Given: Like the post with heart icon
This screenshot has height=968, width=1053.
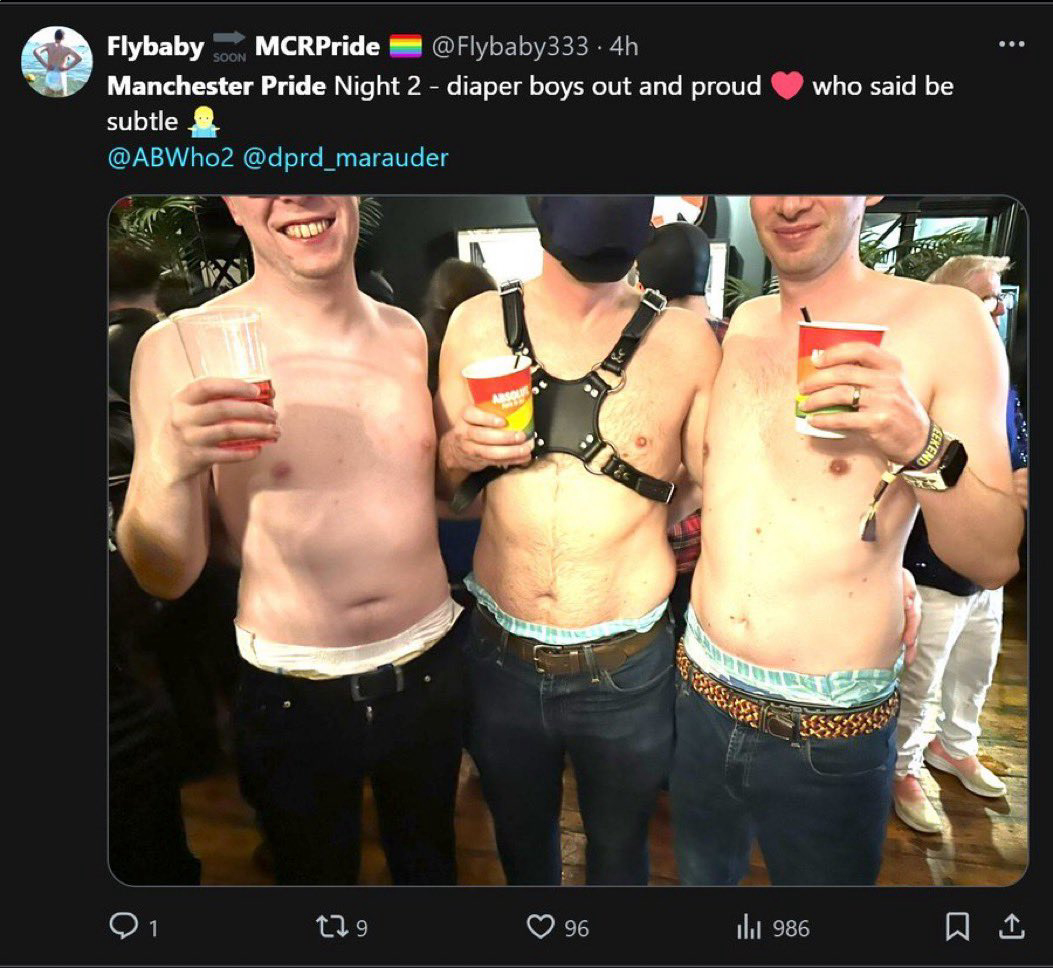Looking at the screenshot, I should [540, 927].
